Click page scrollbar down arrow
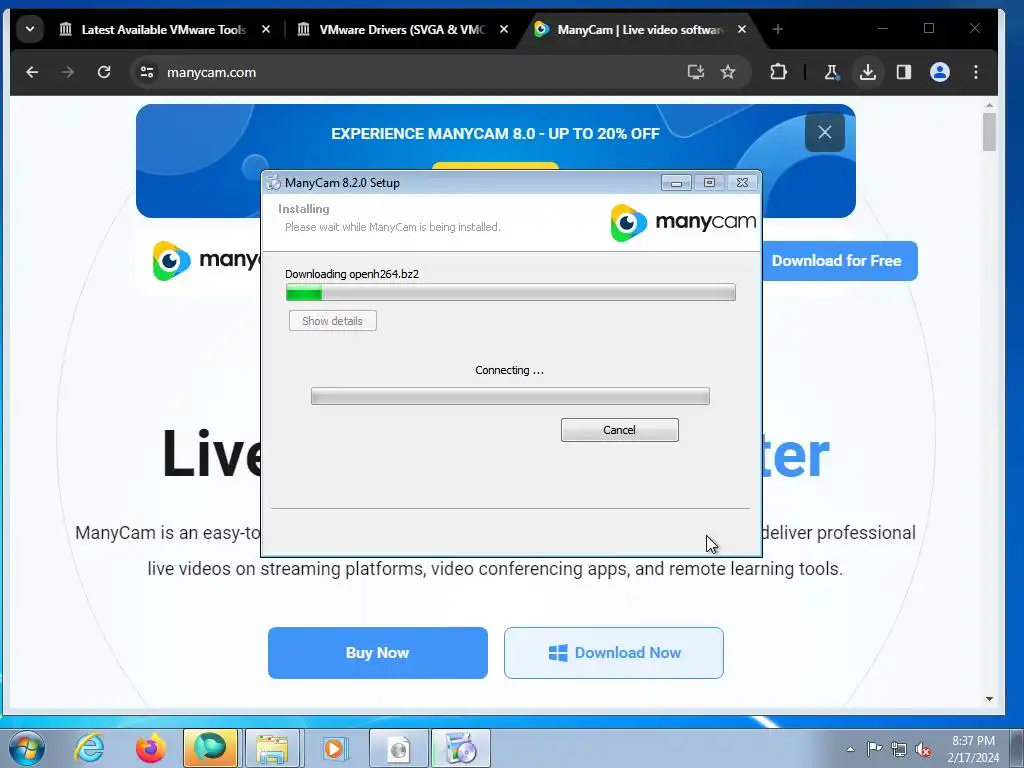 [x=989, y=699]
